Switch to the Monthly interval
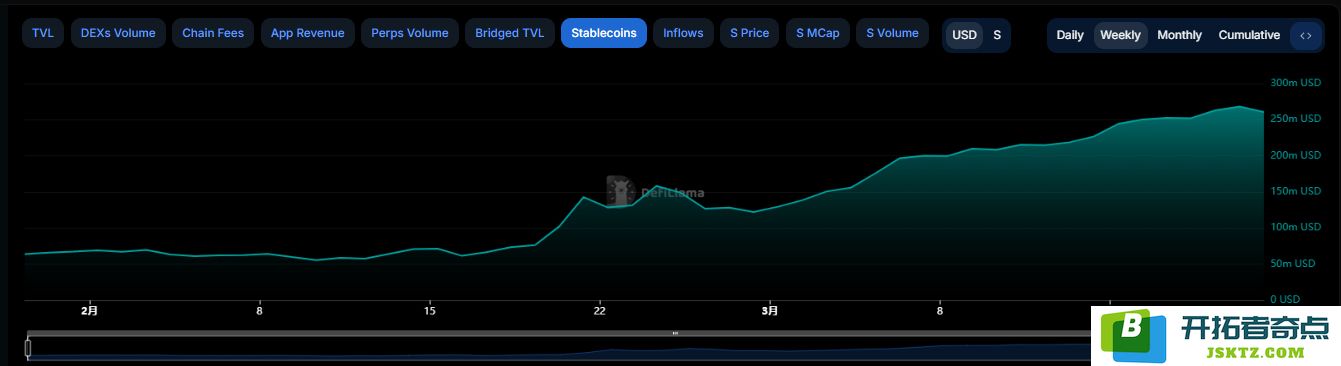 pos(1179,35)
